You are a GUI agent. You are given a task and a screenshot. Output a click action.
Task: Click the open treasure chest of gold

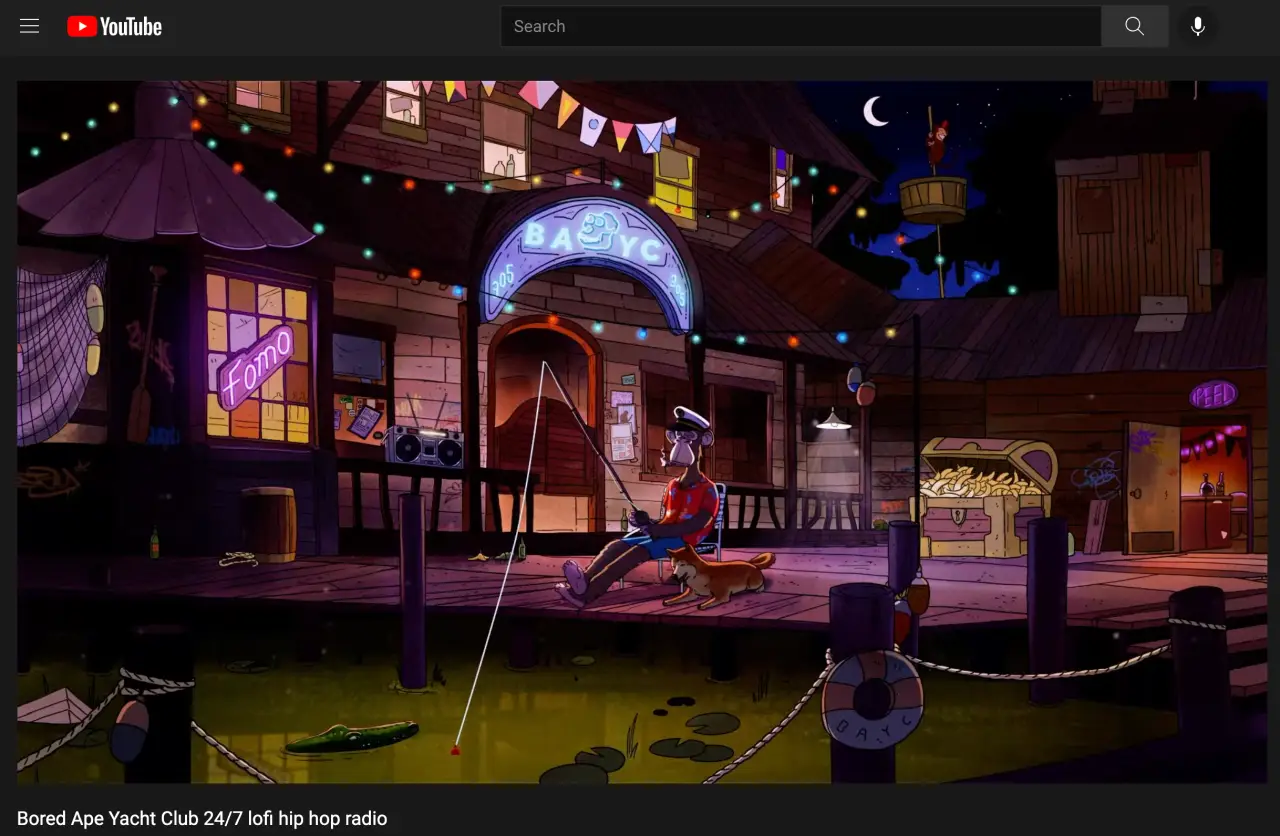coord(986,495)
